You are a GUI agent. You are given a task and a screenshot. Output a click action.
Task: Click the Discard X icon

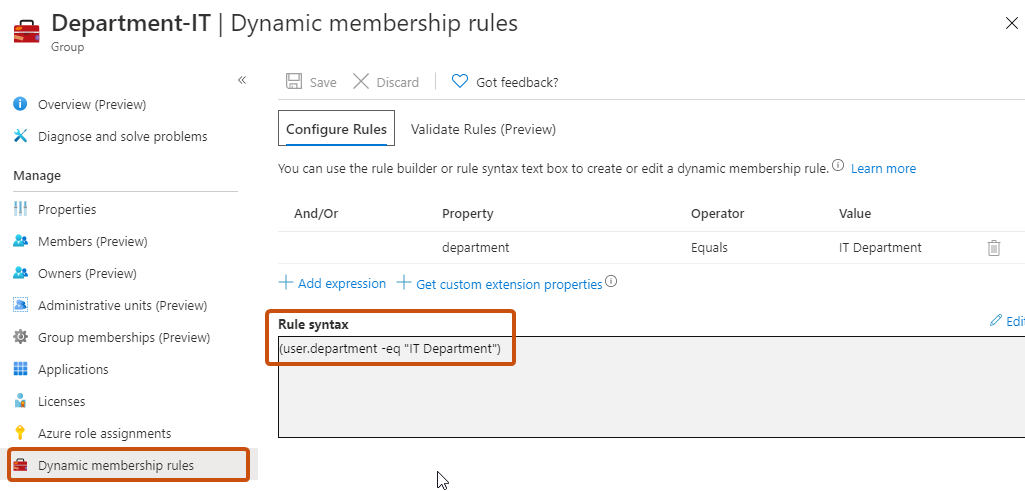point(361,82)
